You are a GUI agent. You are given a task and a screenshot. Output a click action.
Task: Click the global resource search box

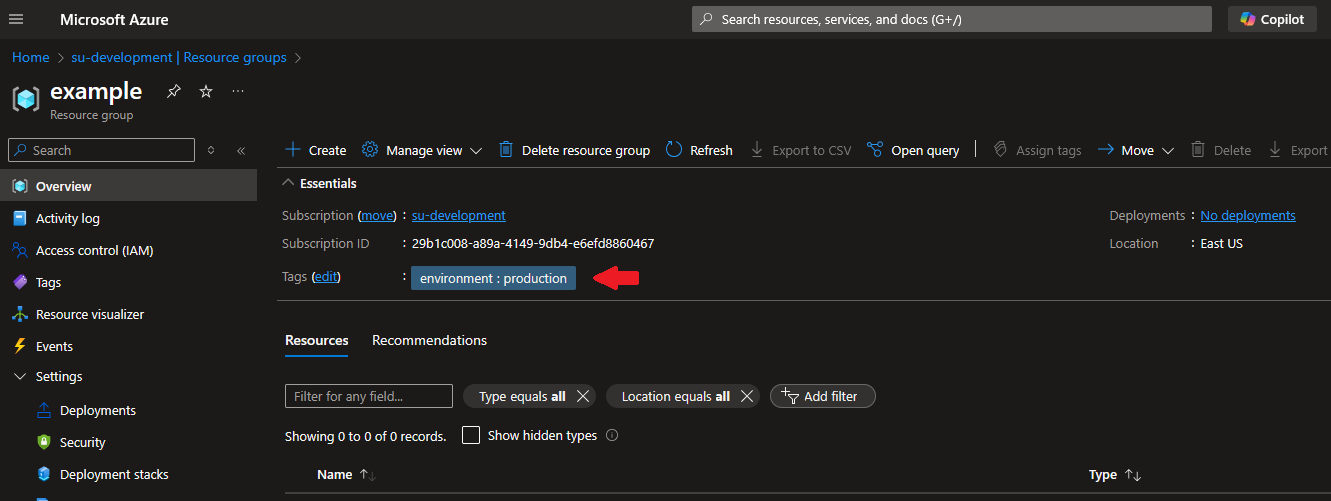click(x=952, y=19)
